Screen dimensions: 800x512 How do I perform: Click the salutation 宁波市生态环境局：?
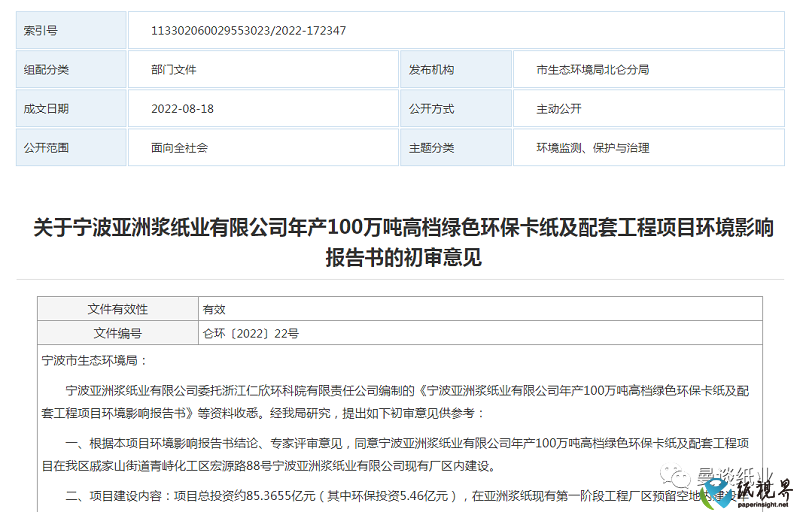95,361
